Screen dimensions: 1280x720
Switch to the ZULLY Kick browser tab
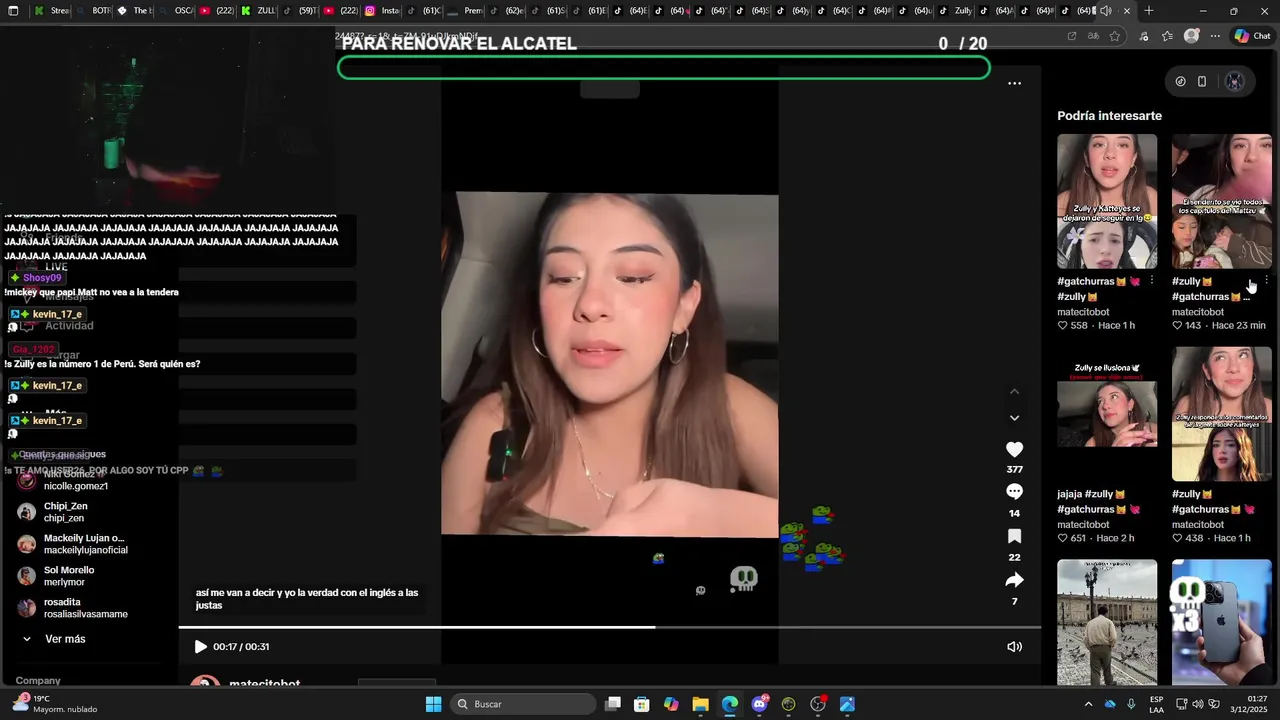258,11
